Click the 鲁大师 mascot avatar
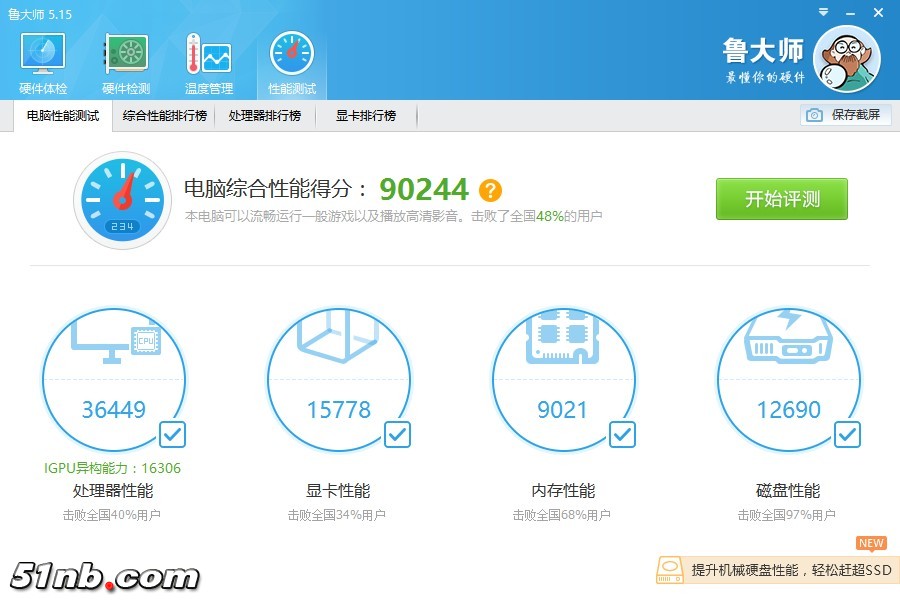Viewport: 900px width, 600px height. pyautogui.click(x=846, y=59)
